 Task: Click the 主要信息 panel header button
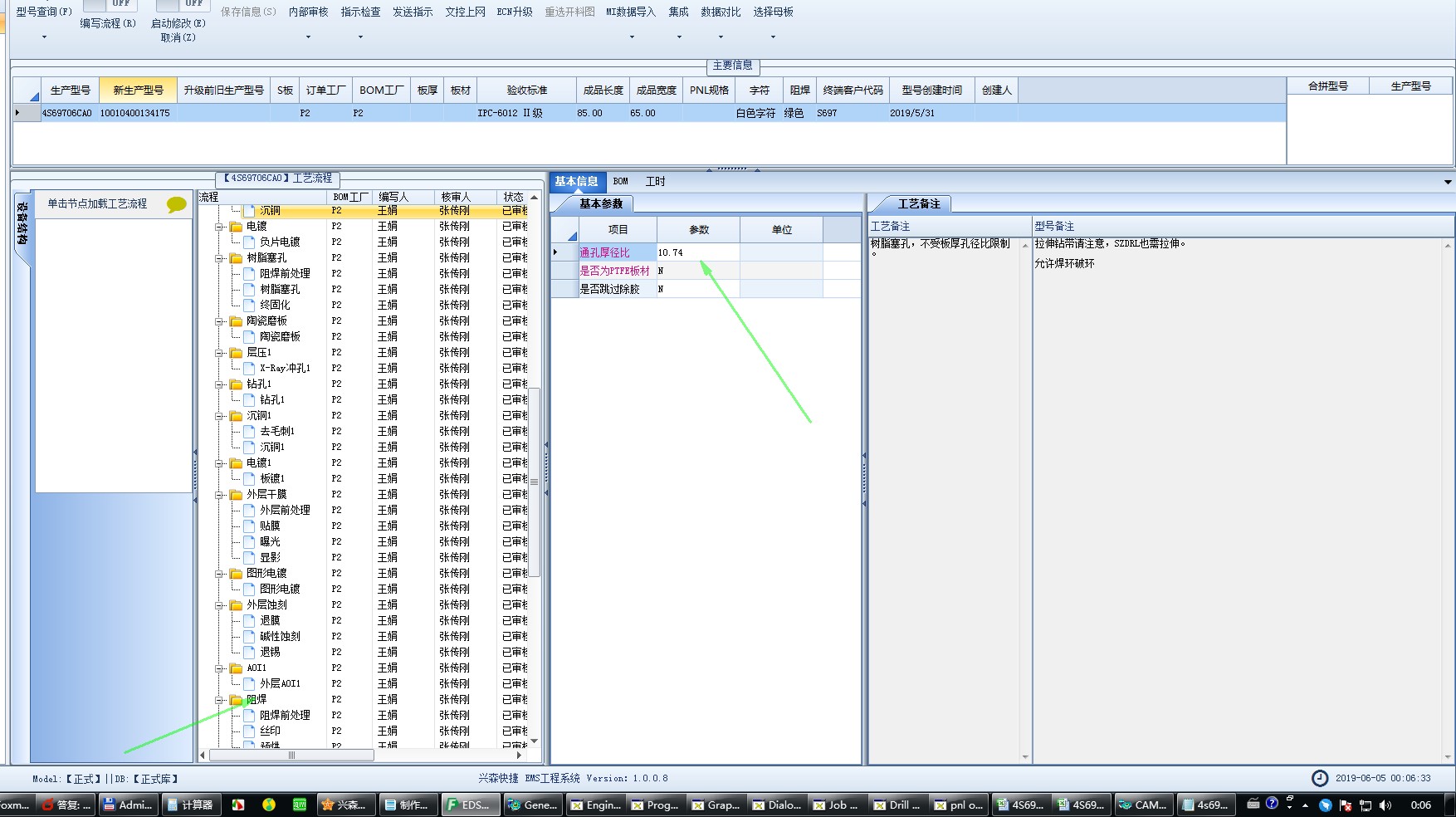pyautogui.click(x=732, y=66)
